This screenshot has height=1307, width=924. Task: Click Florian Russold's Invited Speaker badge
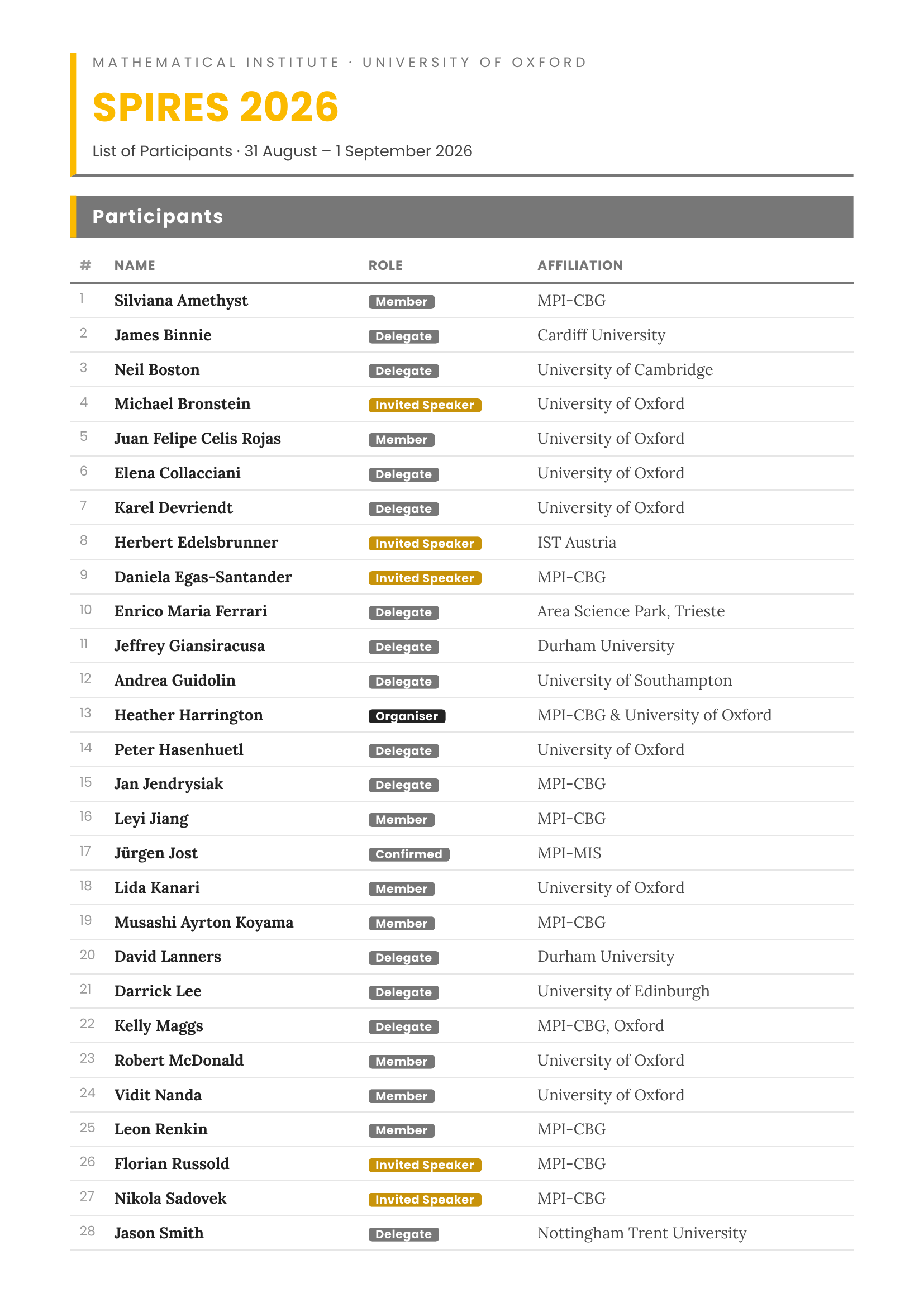coord(425,1165)
